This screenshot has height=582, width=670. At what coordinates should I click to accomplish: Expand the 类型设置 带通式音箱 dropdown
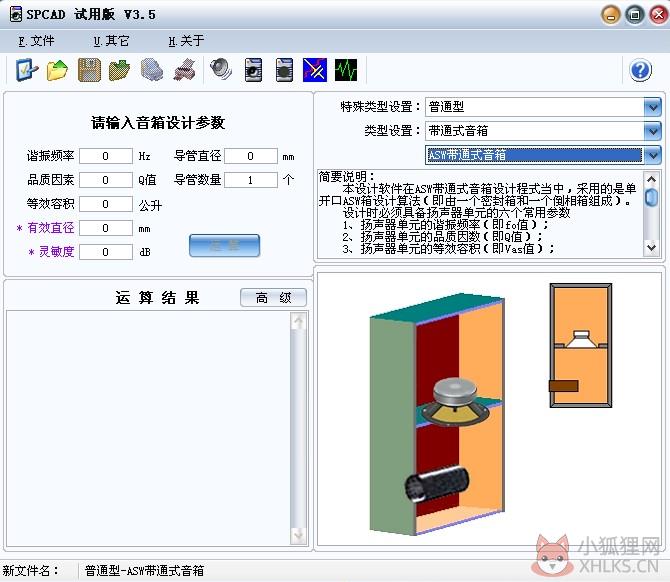653,131
